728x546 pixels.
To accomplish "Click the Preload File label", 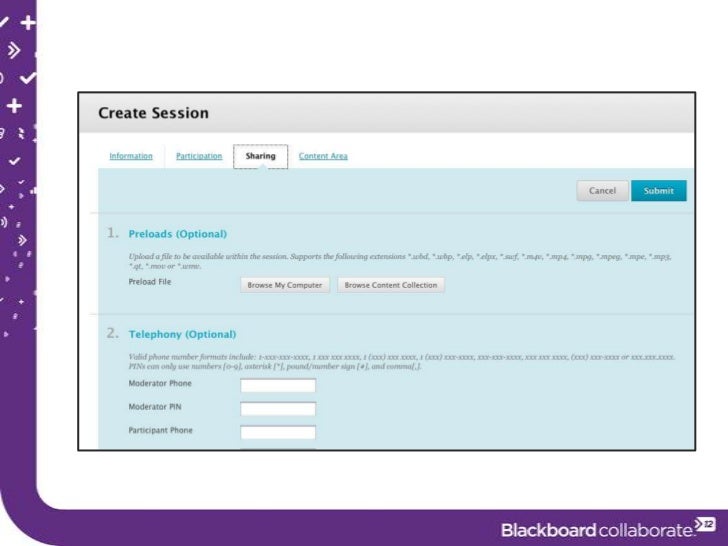I will click(150, 282).
